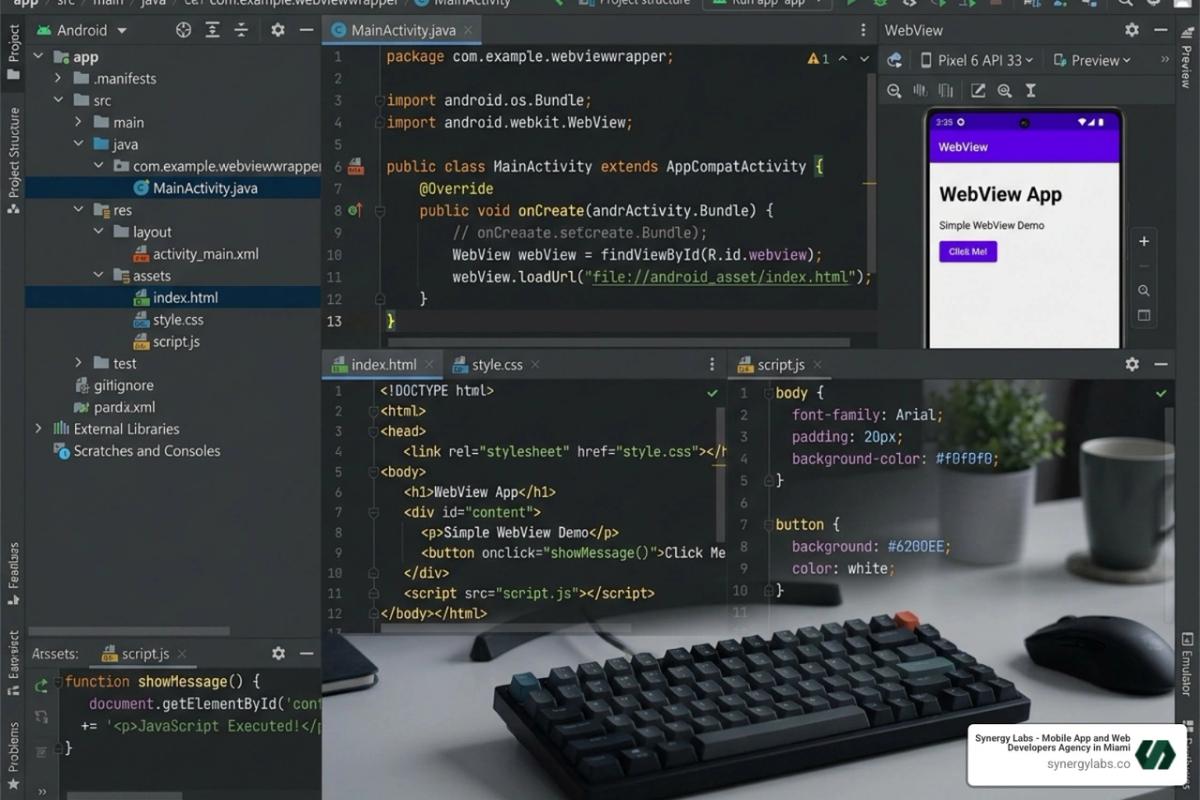Viewport: 1200px width, 800px height.
Task: Collapse the assets folder
Action: 100,276
